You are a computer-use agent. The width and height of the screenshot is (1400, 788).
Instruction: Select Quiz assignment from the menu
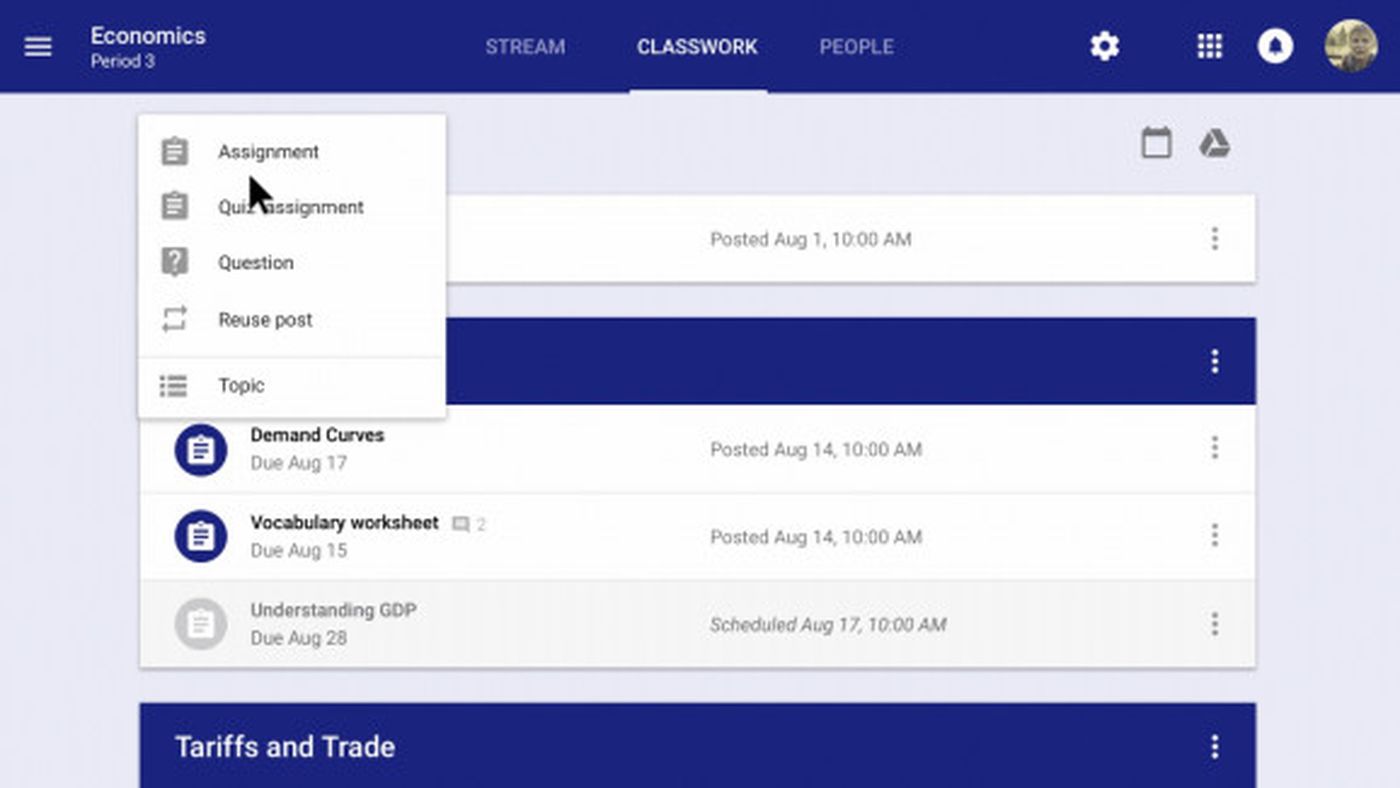point(290,207)
